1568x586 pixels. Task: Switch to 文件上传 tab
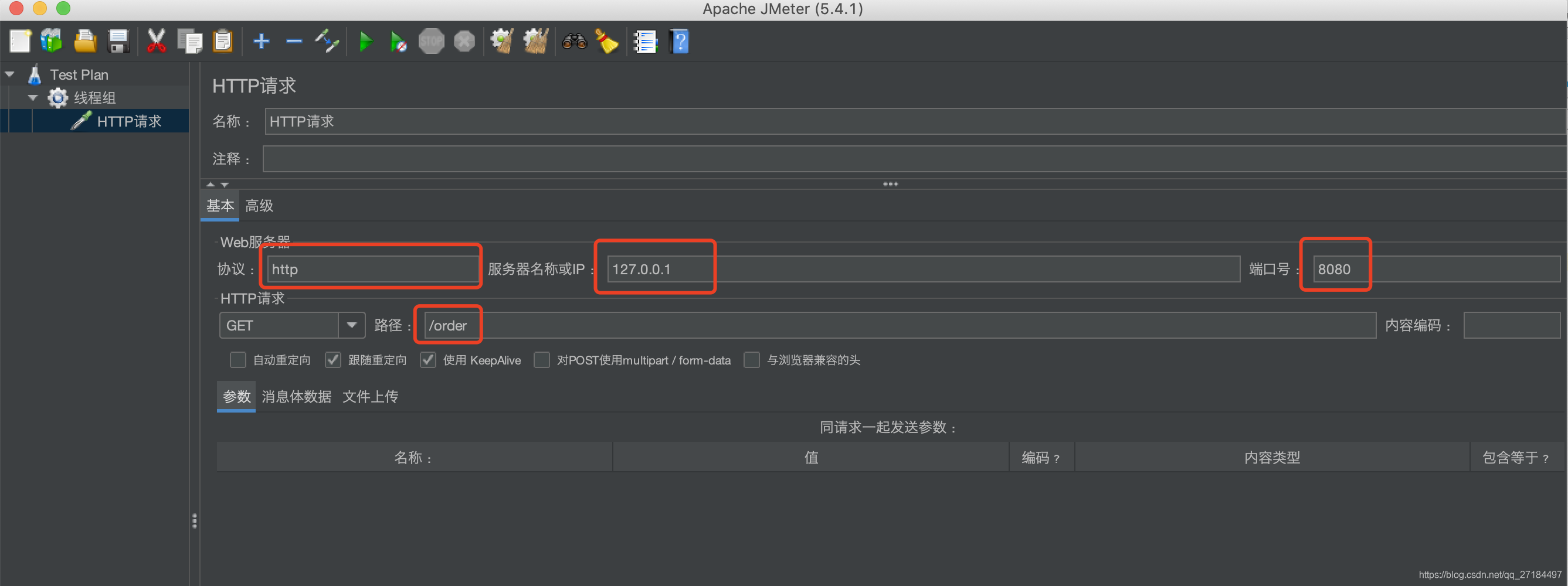tap(370, 397)
